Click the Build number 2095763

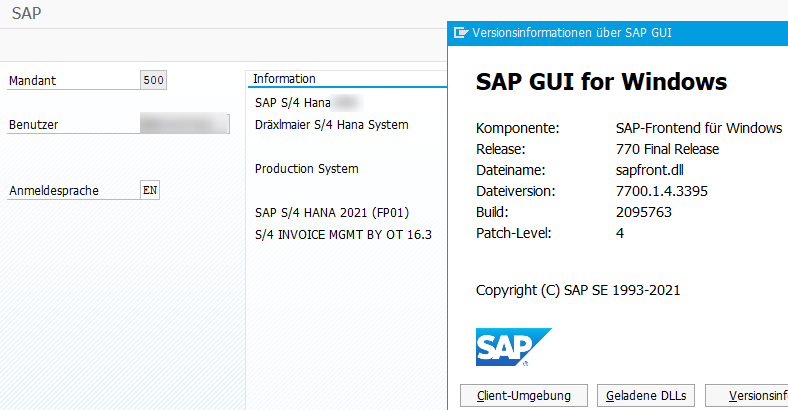643,212
